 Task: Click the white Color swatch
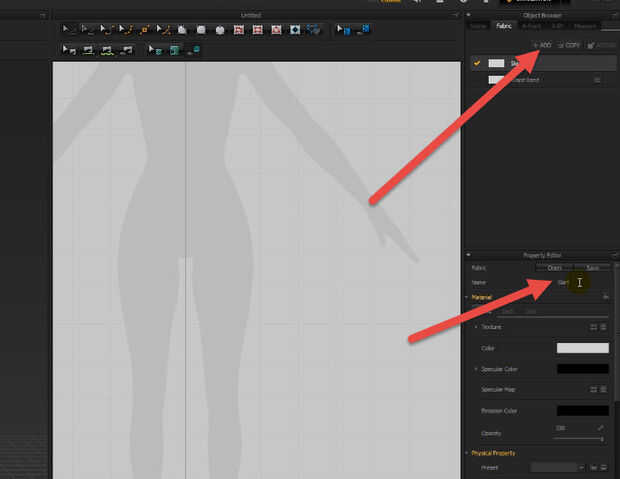pyautogui.click(x=582, y=348)
